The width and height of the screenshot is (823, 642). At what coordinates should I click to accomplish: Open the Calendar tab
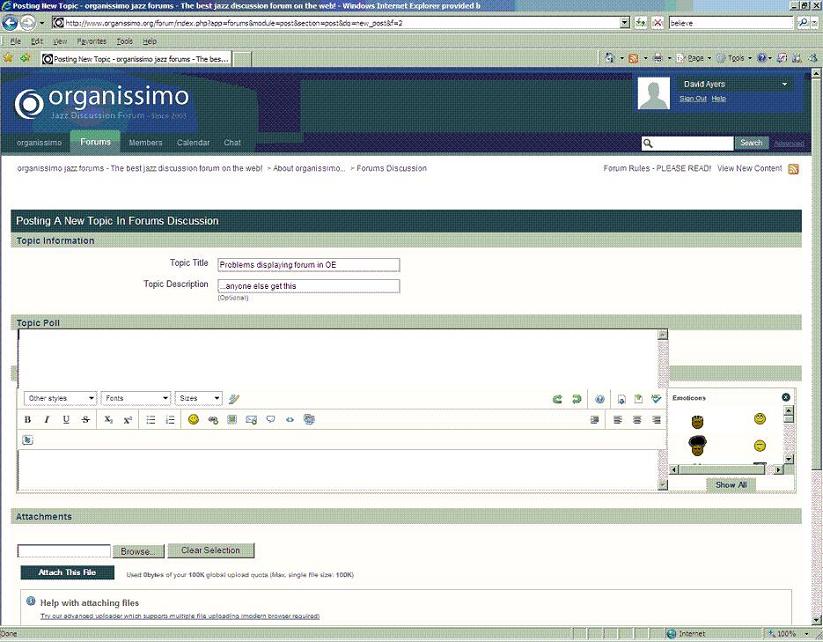coord(193,143)
